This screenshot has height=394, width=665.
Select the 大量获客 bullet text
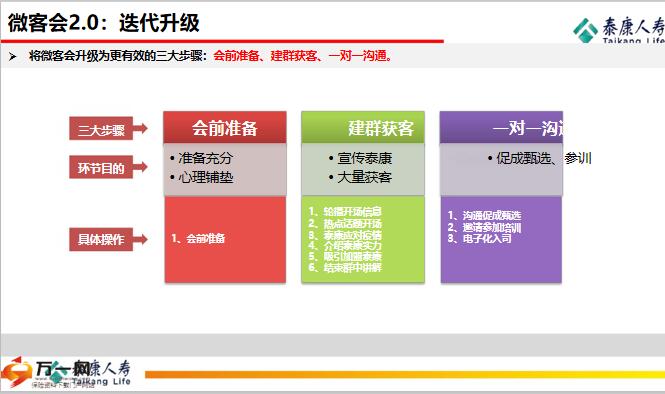coord(364,177)
